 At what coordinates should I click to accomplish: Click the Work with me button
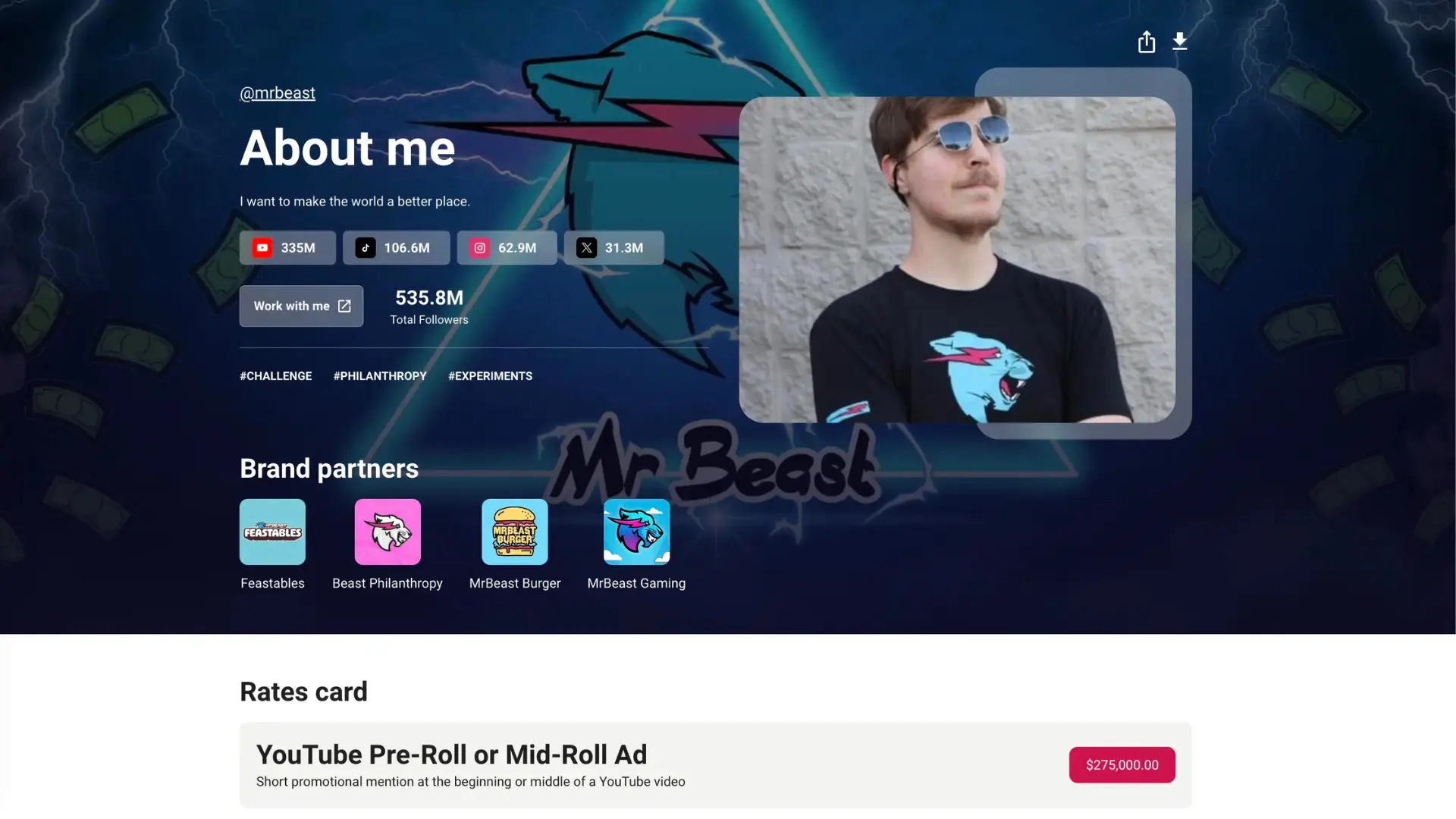coord(301,306)
